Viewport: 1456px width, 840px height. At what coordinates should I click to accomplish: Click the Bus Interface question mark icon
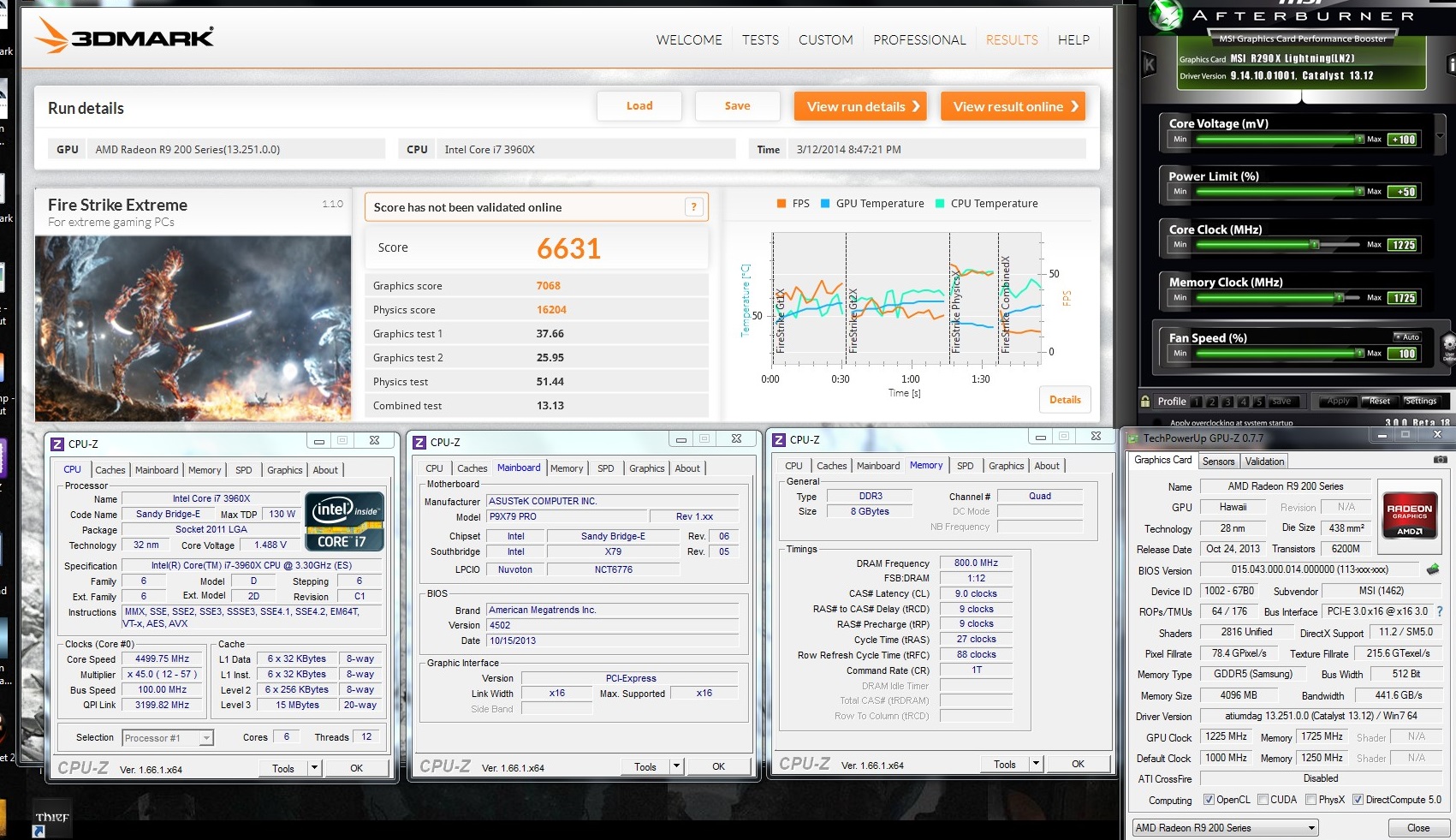(x=1440, y=611)
